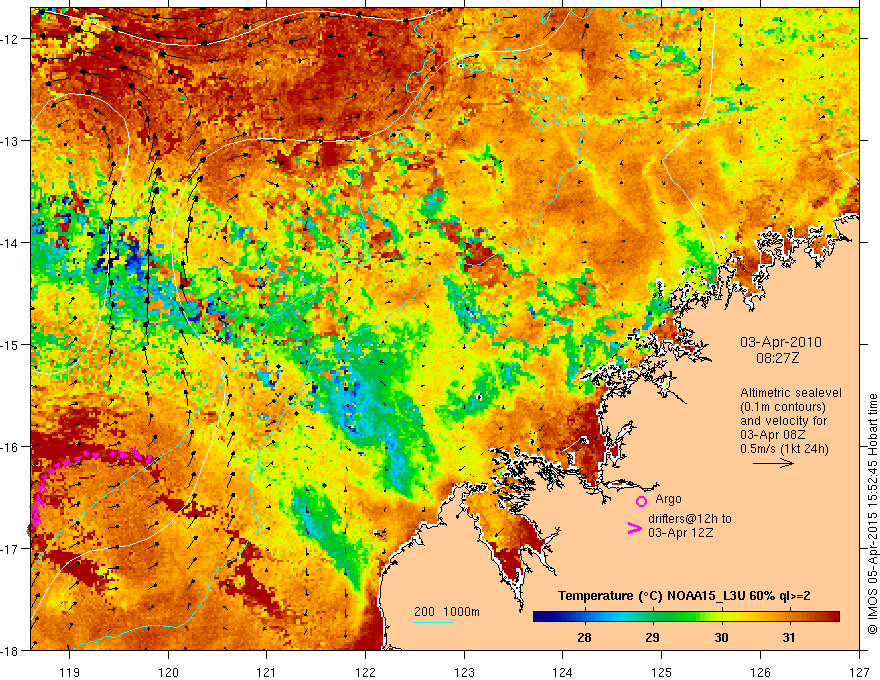Image resolution: width=880 pixels, height=680 pixels.
Task: Click the 'Altimetric sealevel' caption line
Action: 791,393
